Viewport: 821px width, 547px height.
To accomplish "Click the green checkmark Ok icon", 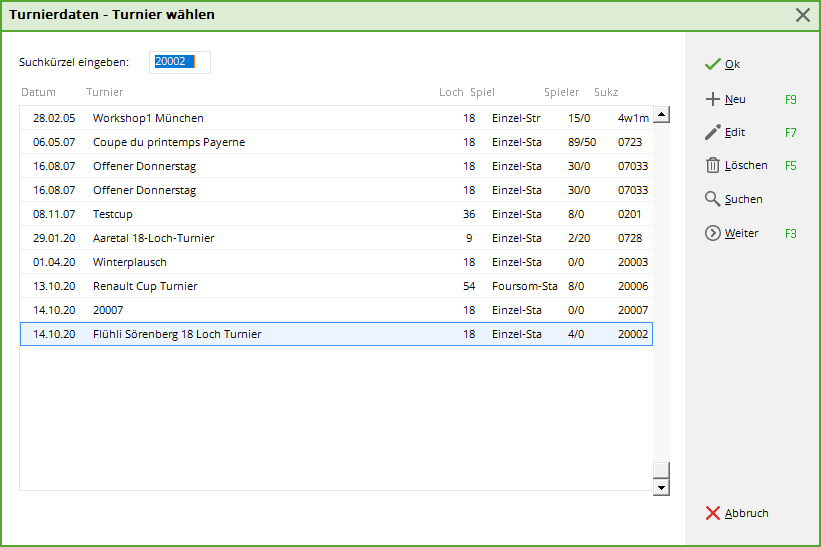I will (x=712, y=64).
